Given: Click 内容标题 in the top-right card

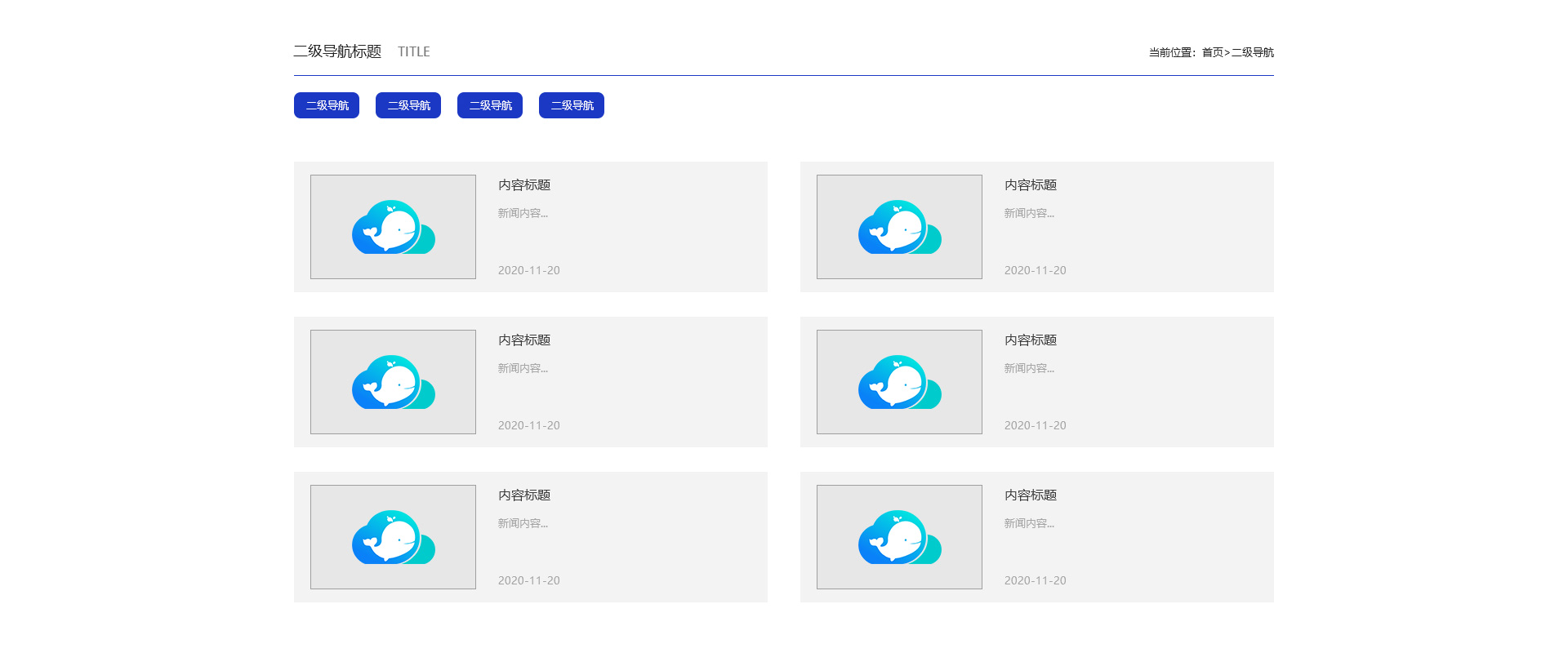Looking at the screenshot, I should point(1031,185).
